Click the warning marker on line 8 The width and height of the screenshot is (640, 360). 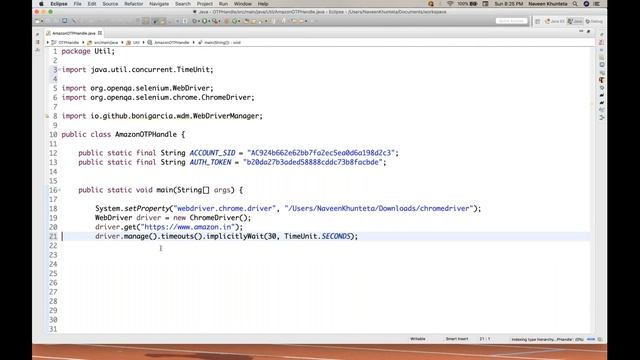coord(47,116)
